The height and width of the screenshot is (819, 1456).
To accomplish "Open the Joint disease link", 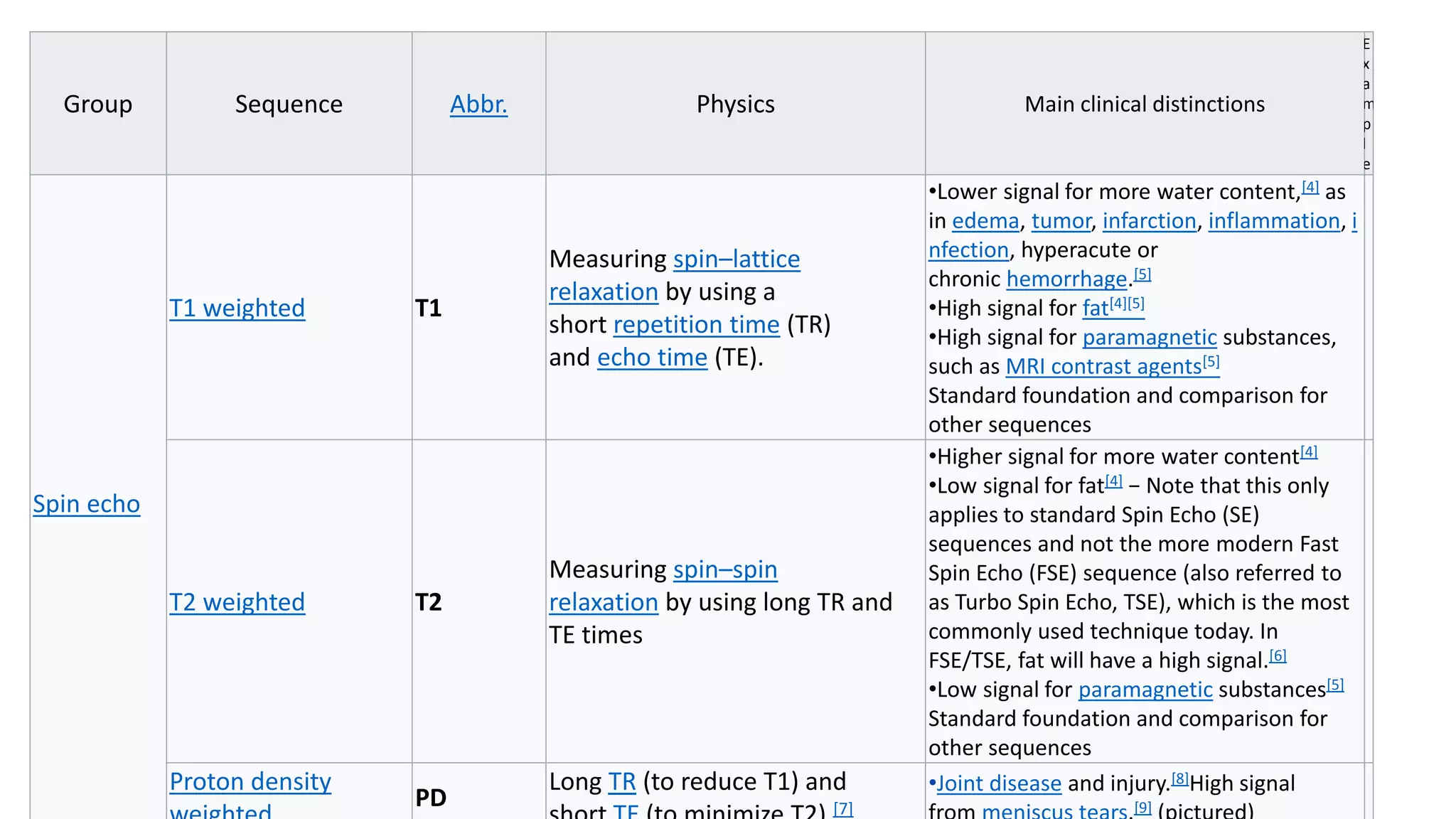I will point(998,783).
